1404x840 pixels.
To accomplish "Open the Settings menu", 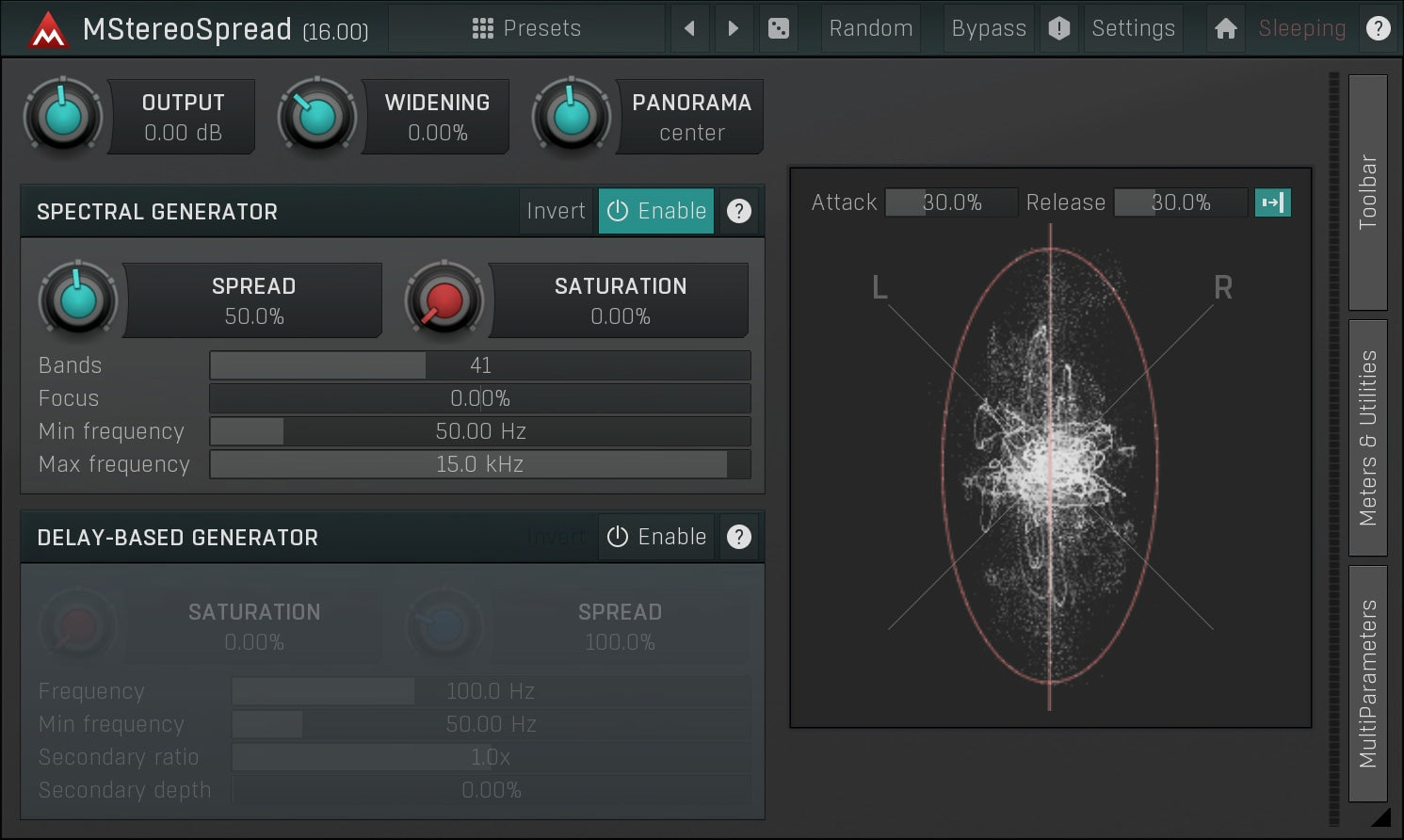I will 1133,28.
